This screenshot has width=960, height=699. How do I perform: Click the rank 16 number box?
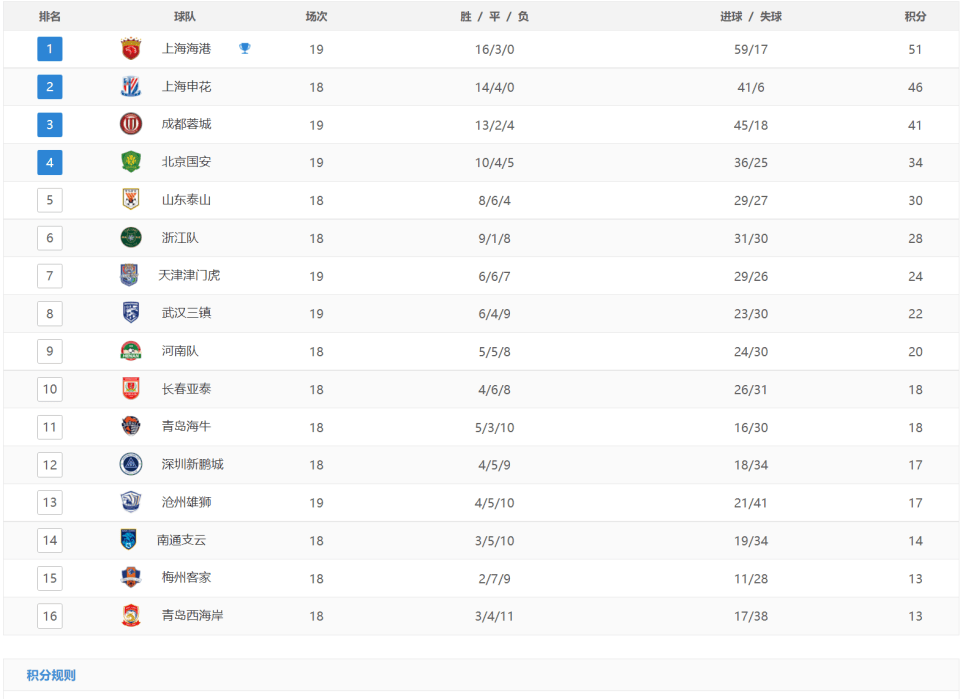click(50, 615)
